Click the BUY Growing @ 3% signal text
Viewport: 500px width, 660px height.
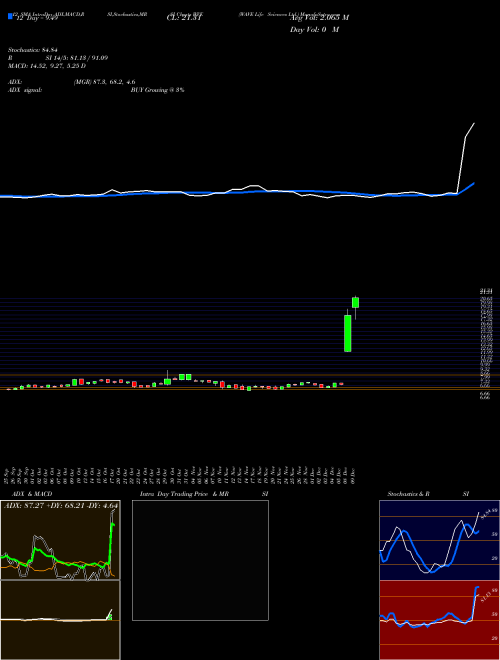pos(157,90)
